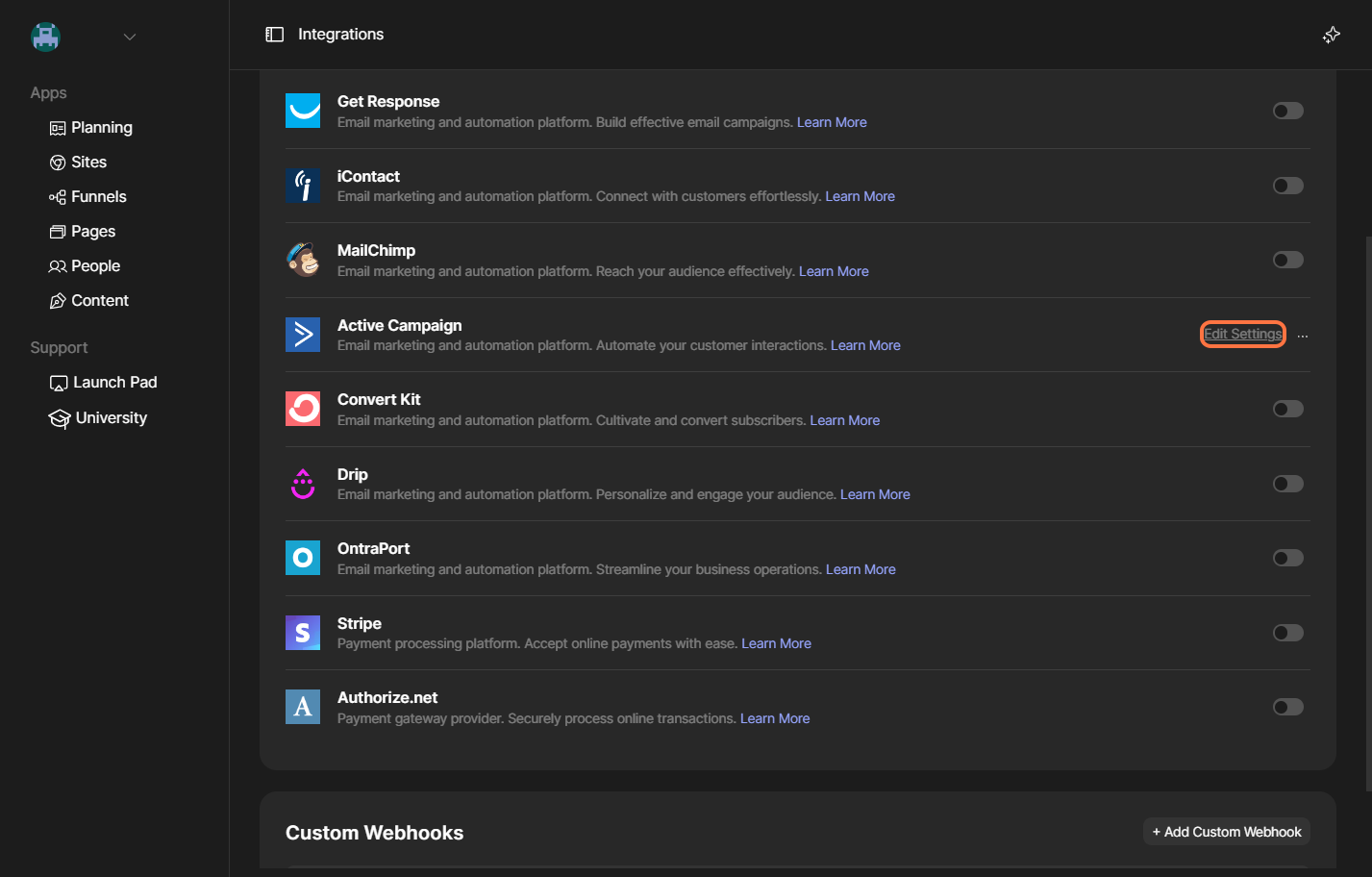
Task: Enable the Drip integration toggle
Action: click(1288, 484)
